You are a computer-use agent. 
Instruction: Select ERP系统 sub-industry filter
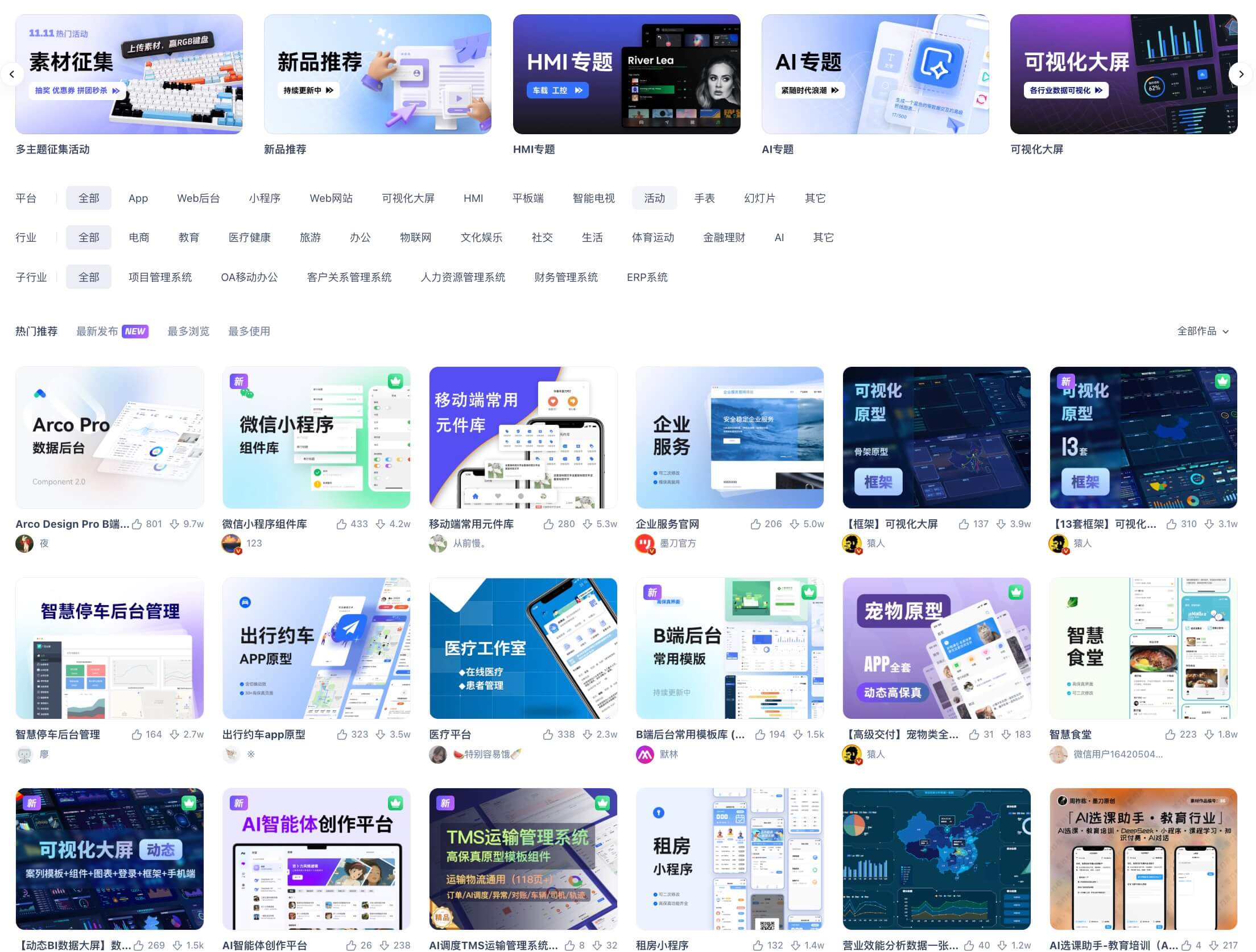point(647,277)
